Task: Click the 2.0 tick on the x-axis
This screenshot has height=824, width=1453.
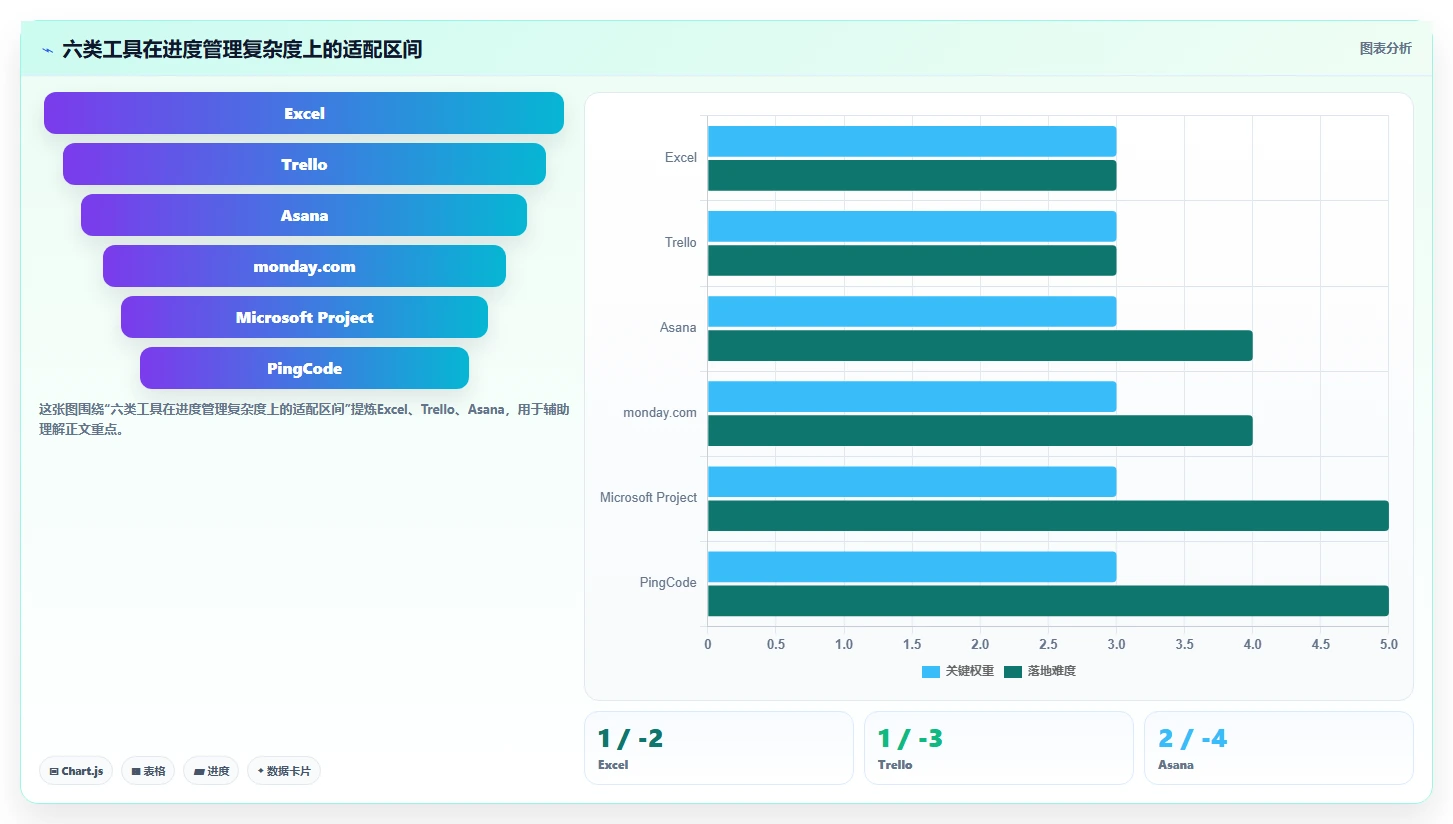Action: (980, 644)
